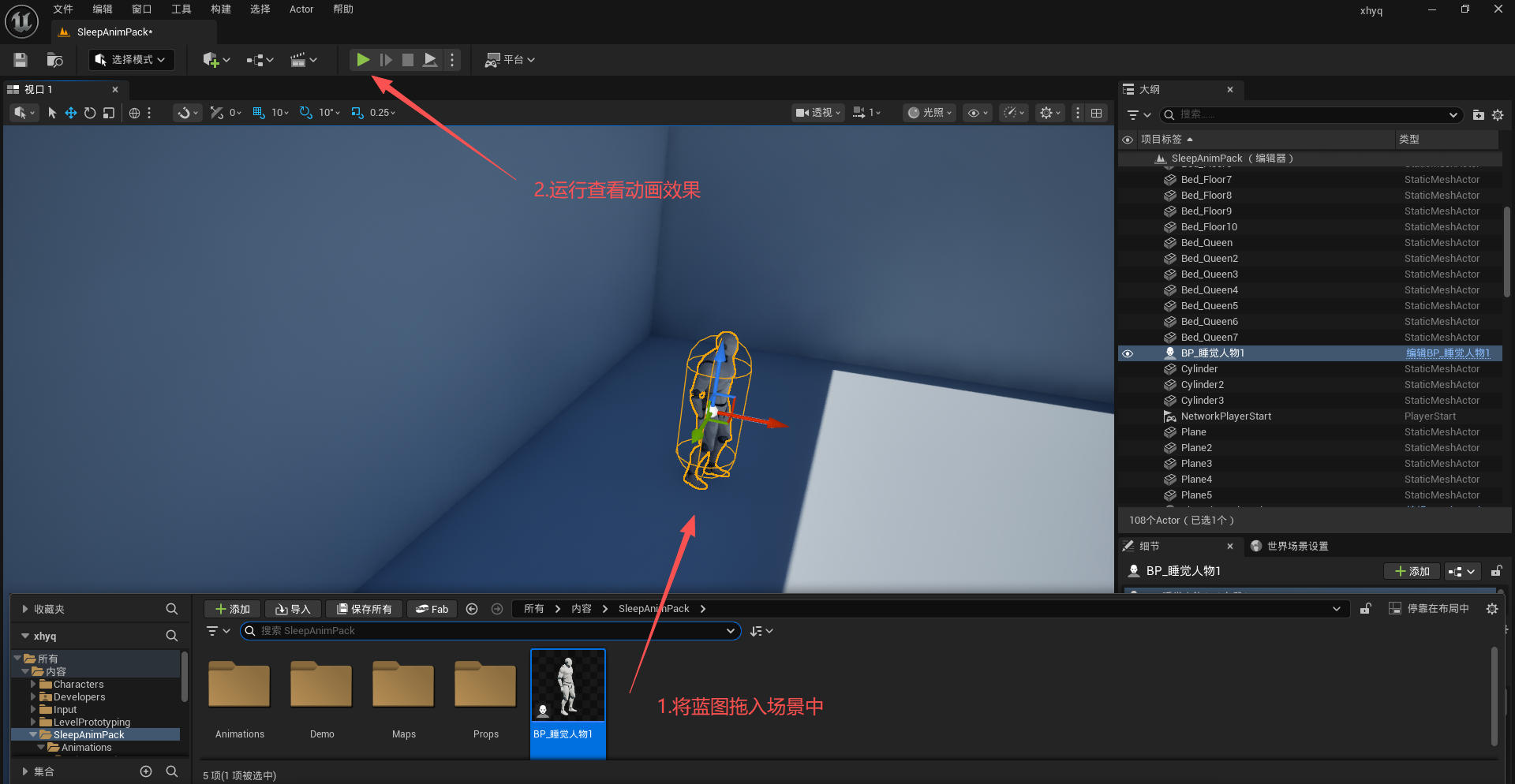Screen dimensions: 1515x784
Task: Toggle rotation snapping icon
Action: click(306, 113)
